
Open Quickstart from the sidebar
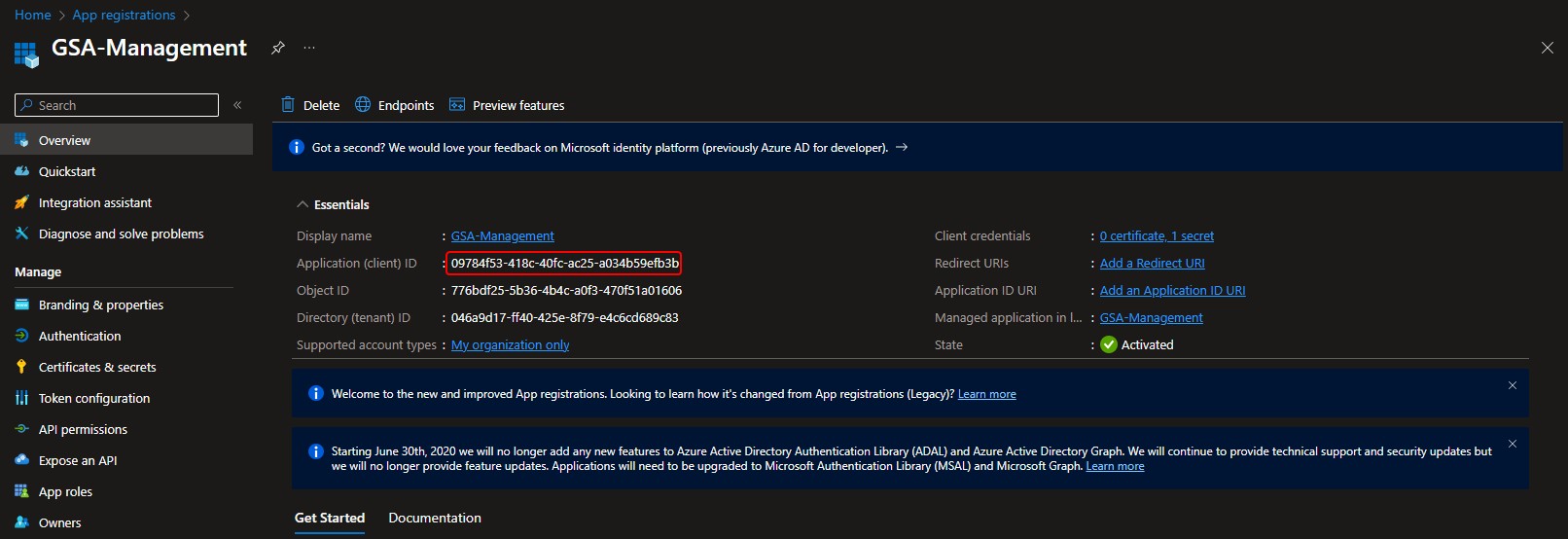coord(67,171)
